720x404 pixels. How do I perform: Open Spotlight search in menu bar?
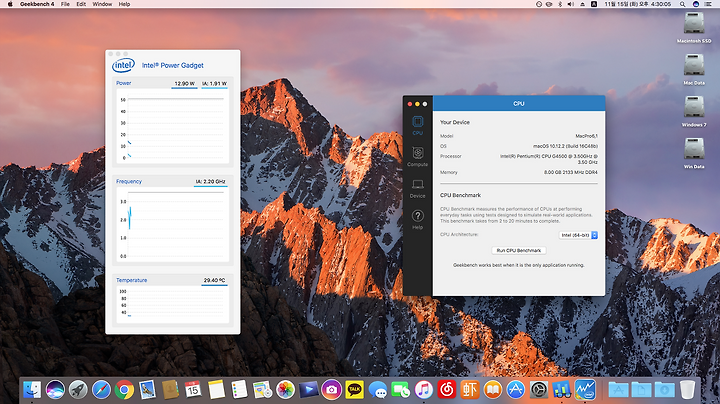click(x=683, y=4)
